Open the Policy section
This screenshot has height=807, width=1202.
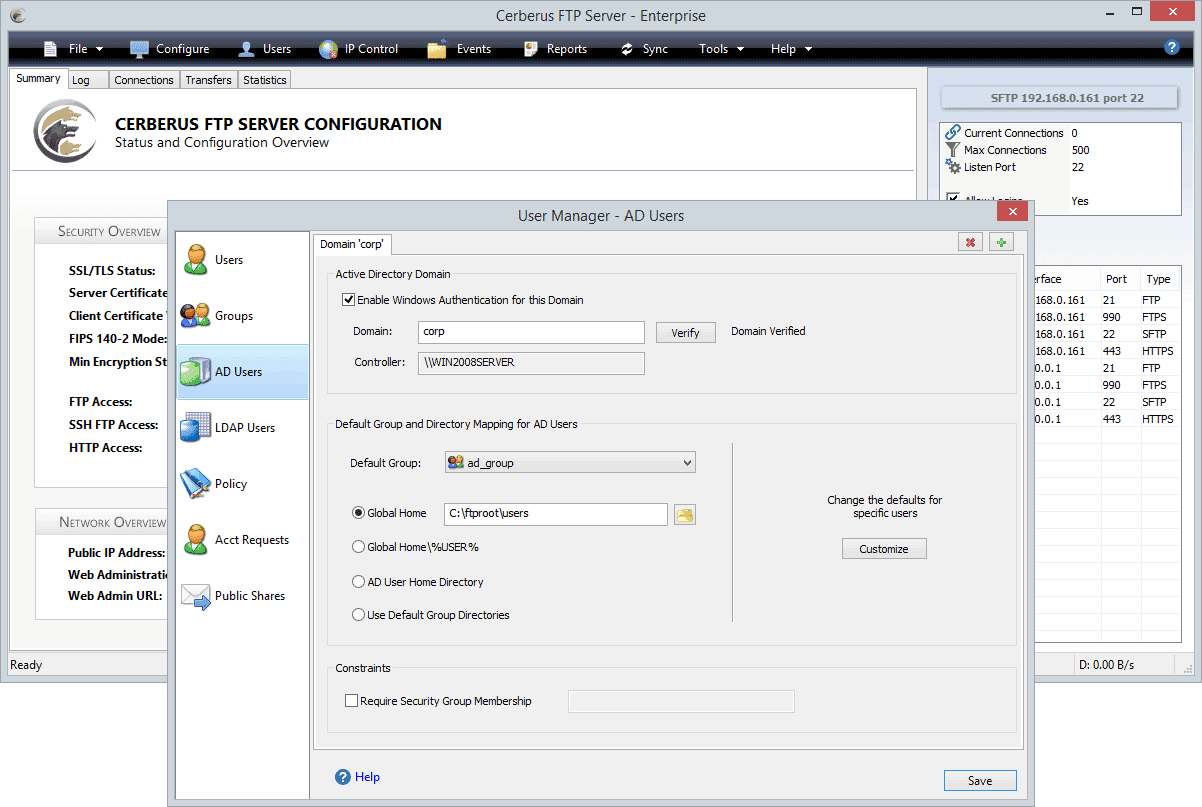point(242,484)
